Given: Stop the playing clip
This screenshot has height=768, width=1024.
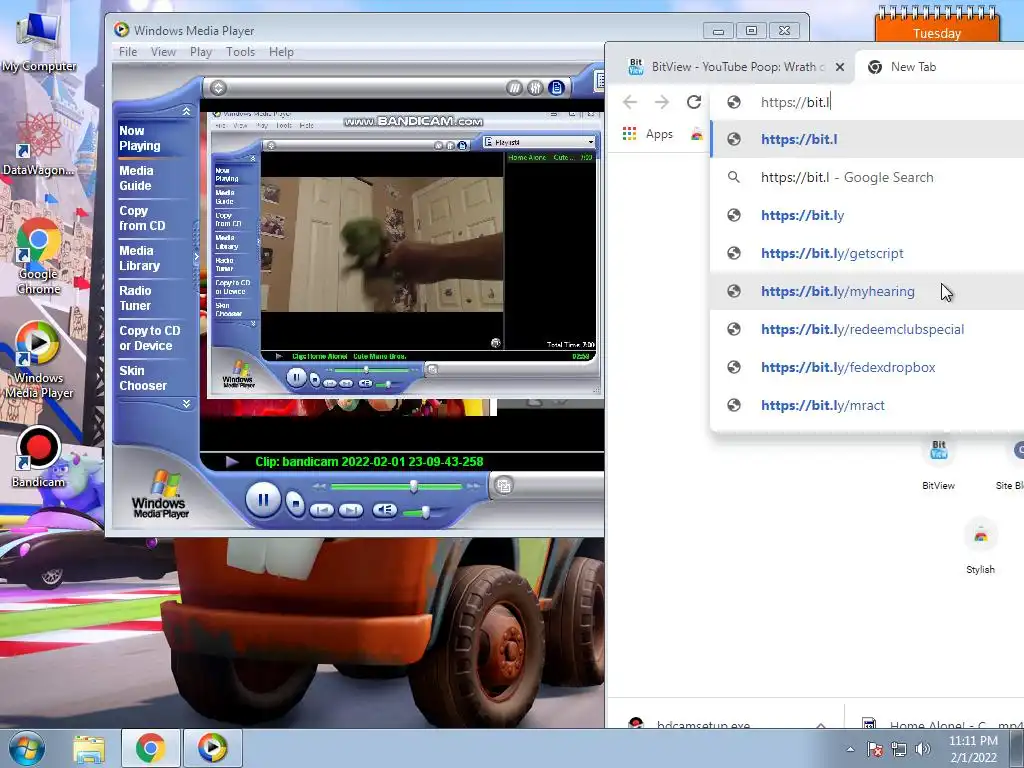Looking at the screenshot, I should [x=296, y=504].
